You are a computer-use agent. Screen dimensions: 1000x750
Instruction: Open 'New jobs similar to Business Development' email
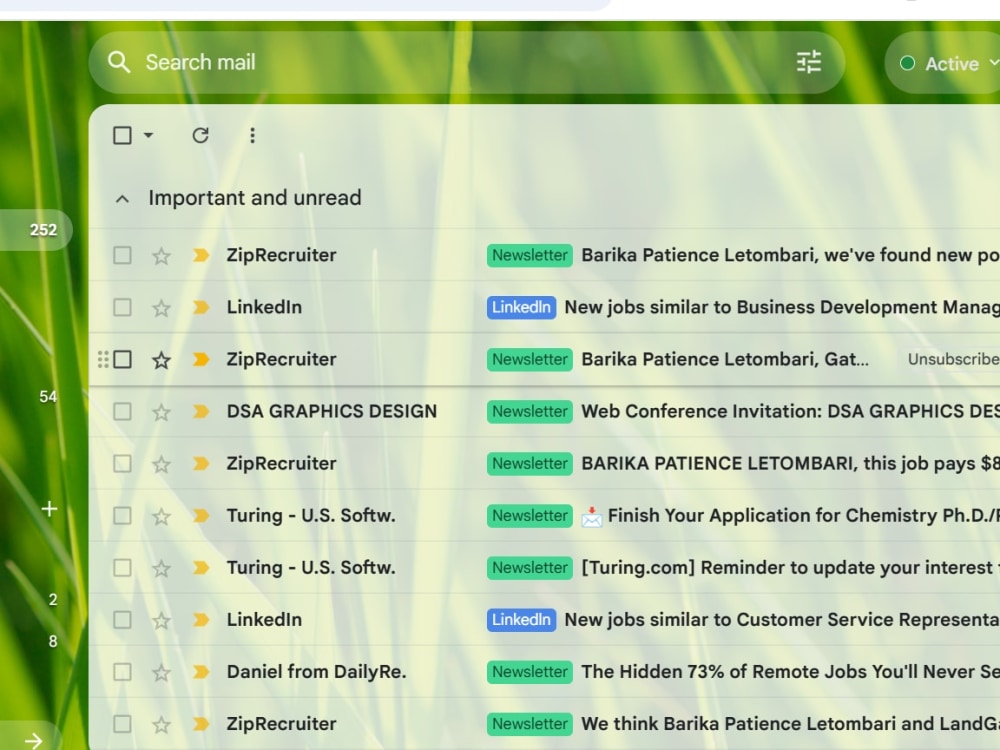(x=782, y=307)
